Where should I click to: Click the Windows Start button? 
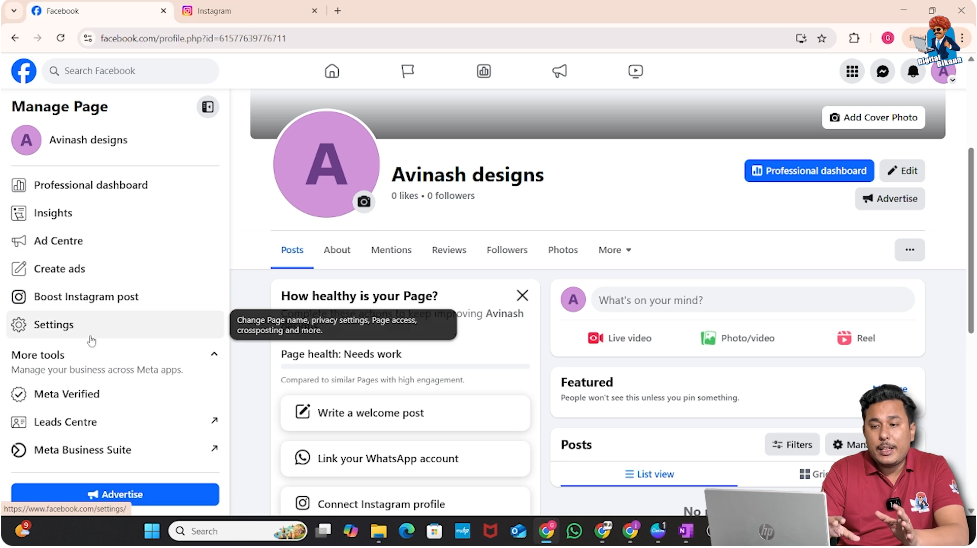coord(152,531)
